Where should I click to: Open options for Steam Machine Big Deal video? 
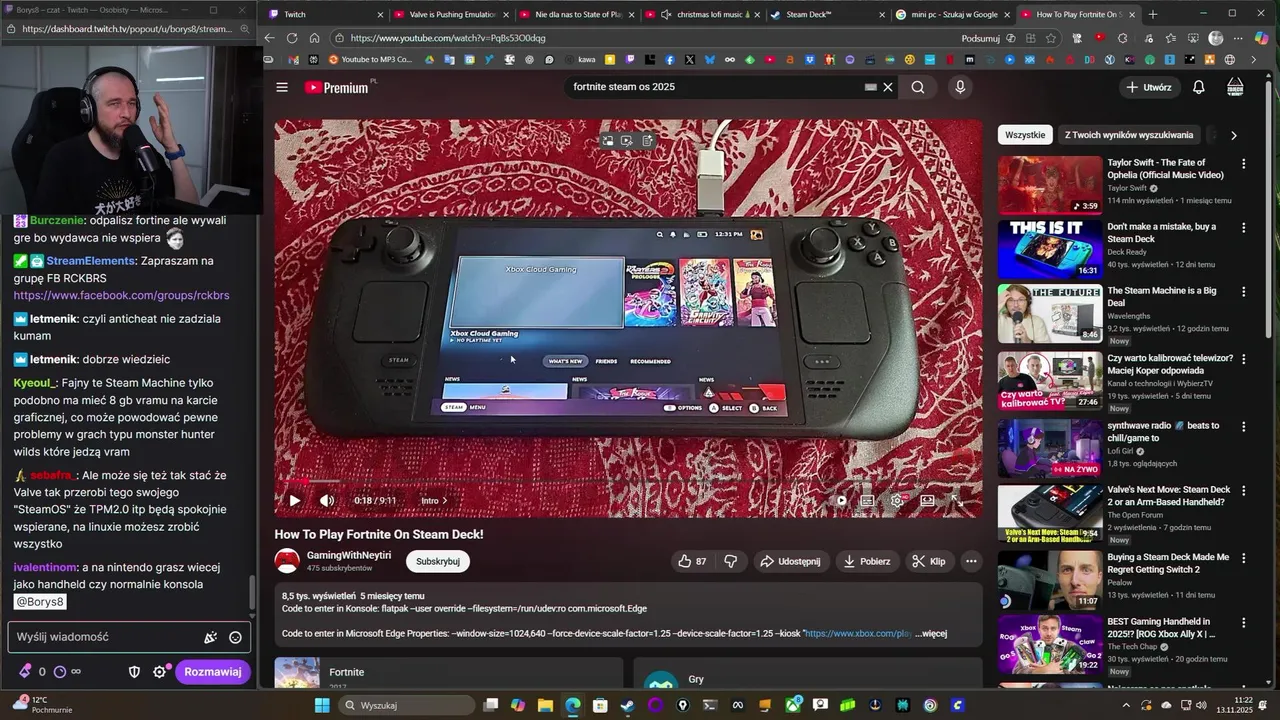coord(1244,291)
